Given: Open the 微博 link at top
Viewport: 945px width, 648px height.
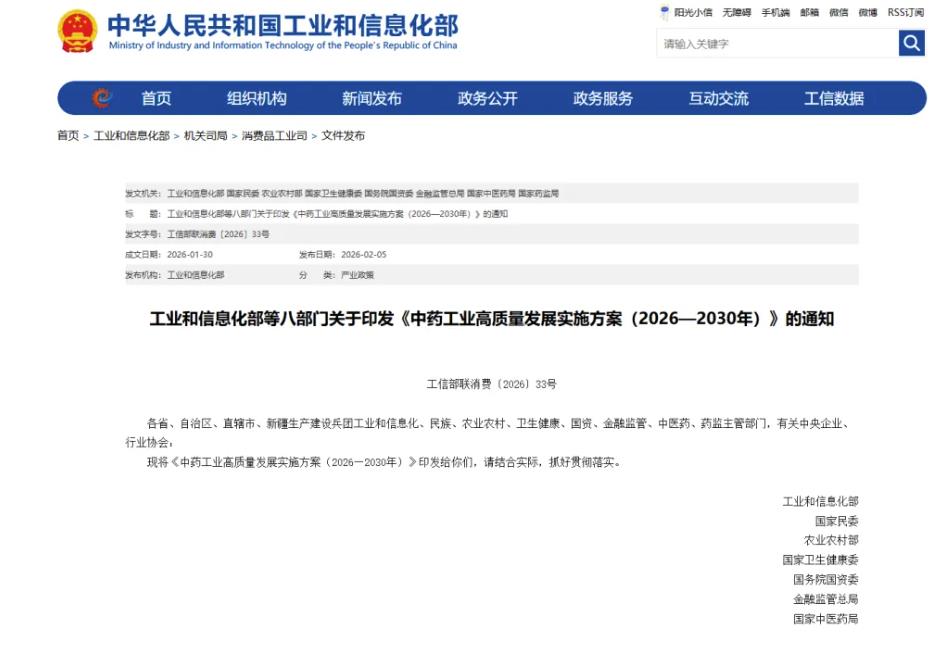Looking at the screenshot, I should [867, 13].
